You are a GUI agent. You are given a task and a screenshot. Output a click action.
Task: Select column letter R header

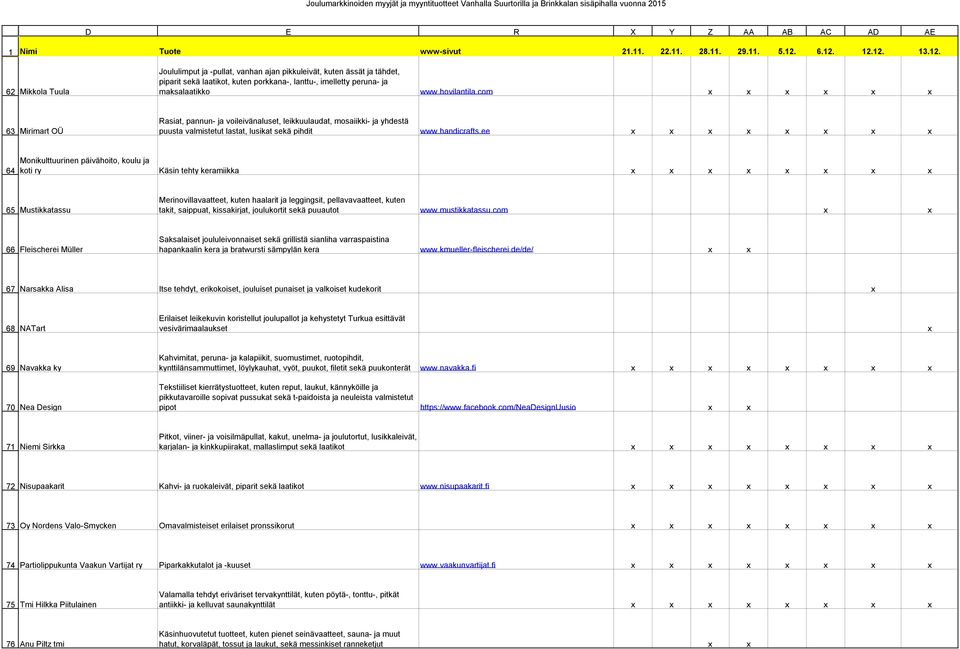coord(516,32)
